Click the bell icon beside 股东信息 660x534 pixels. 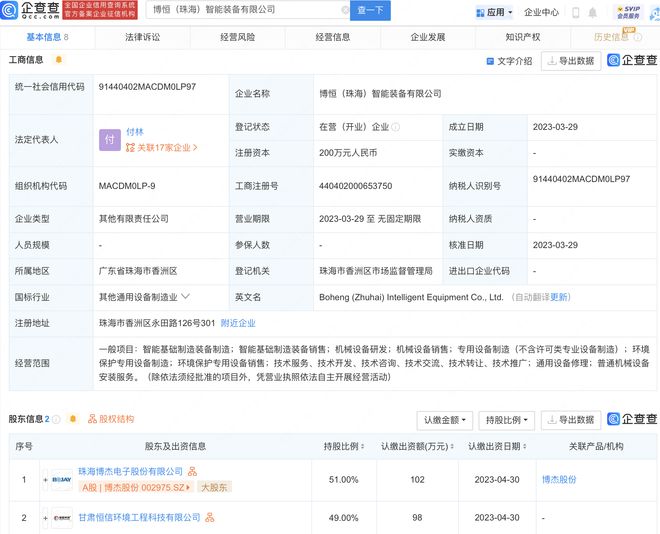point(73,419)
